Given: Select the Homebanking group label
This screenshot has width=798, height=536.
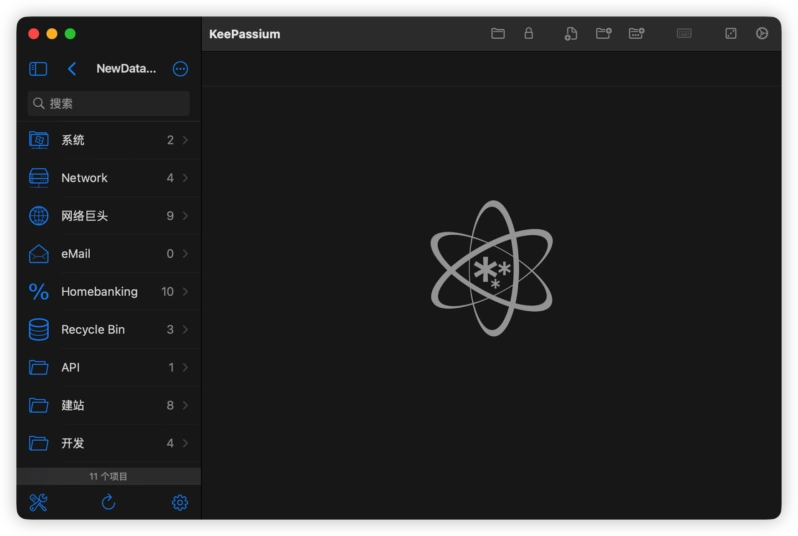Looking at the screenshot, I should tap(99, 292).
